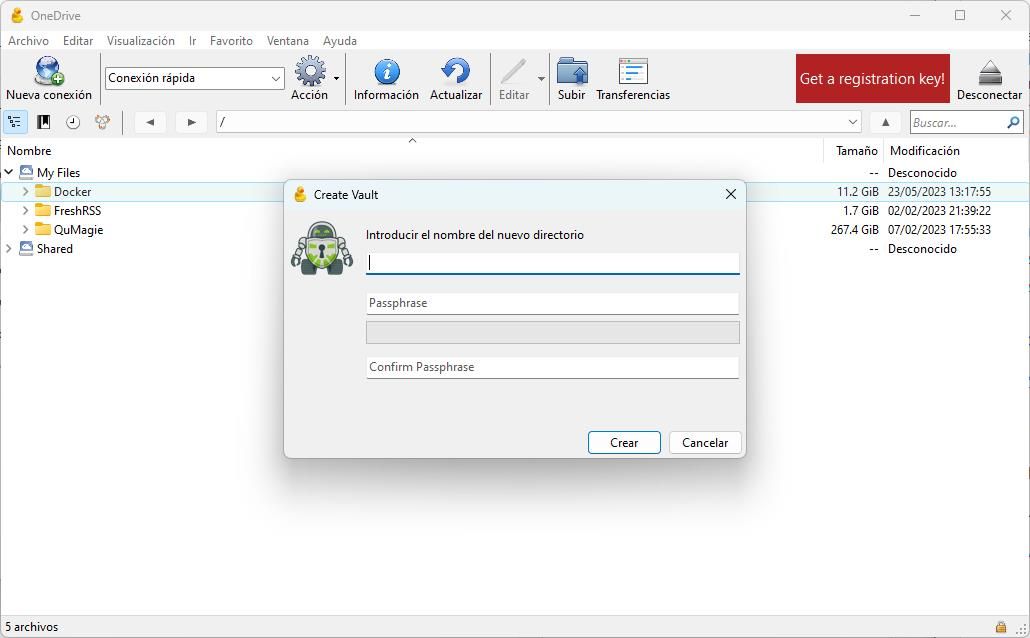This screenshot has width=1030, height=638.
Task: Click the 5 archivos status text
Action: click(x=32, y=627)
